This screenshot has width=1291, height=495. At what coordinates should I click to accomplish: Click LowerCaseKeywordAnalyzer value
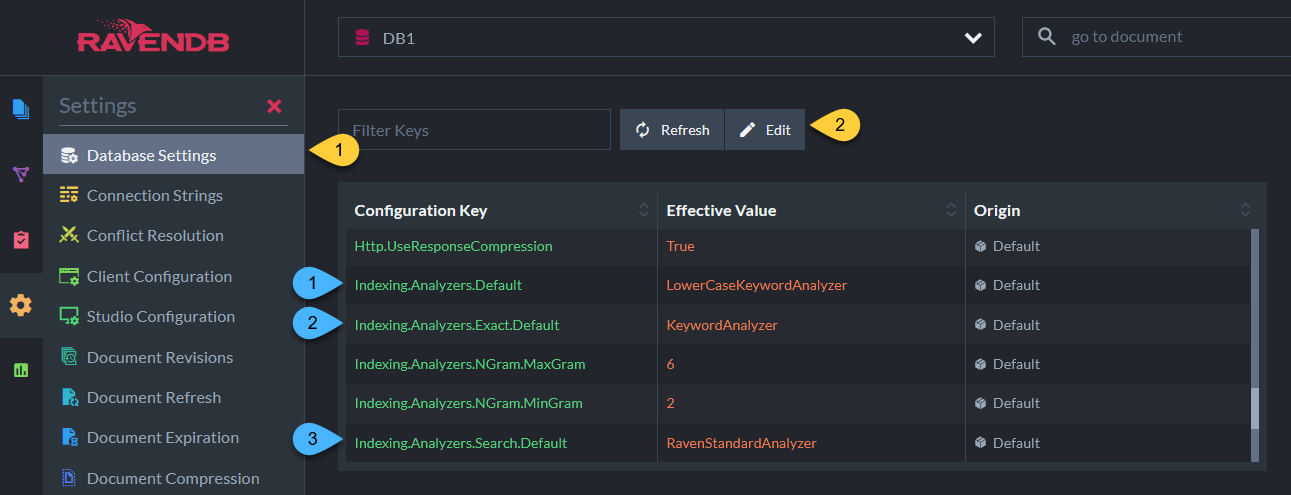coord(757,285)
